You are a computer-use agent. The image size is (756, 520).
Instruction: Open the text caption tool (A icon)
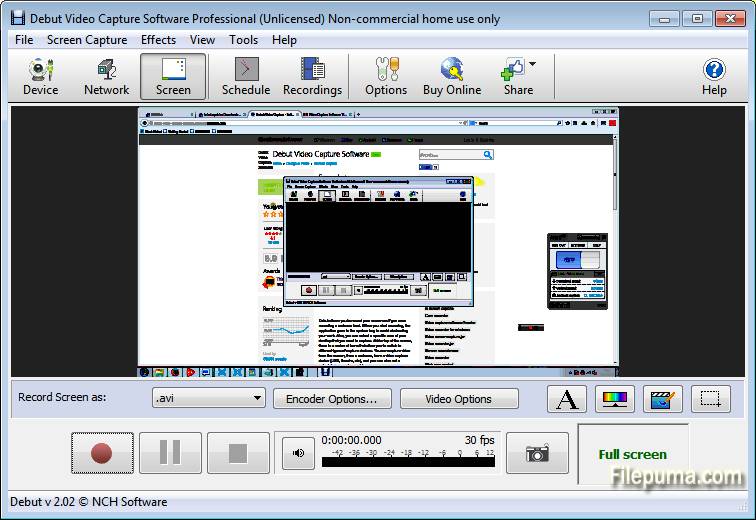[567, 399]
